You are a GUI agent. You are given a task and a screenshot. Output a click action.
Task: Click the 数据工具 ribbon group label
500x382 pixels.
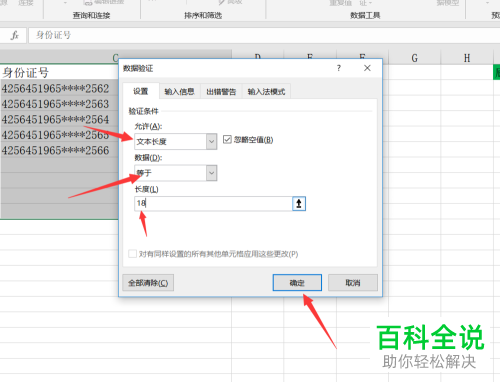365,15
